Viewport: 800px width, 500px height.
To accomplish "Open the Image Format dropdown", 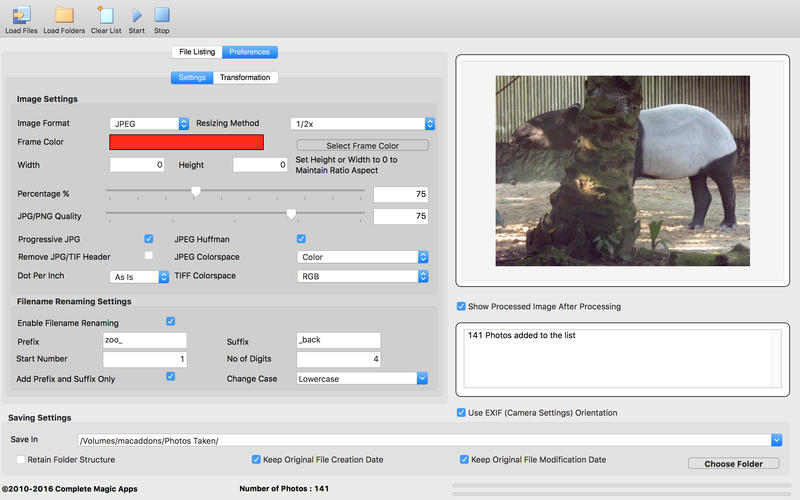I will click(149, 124).
